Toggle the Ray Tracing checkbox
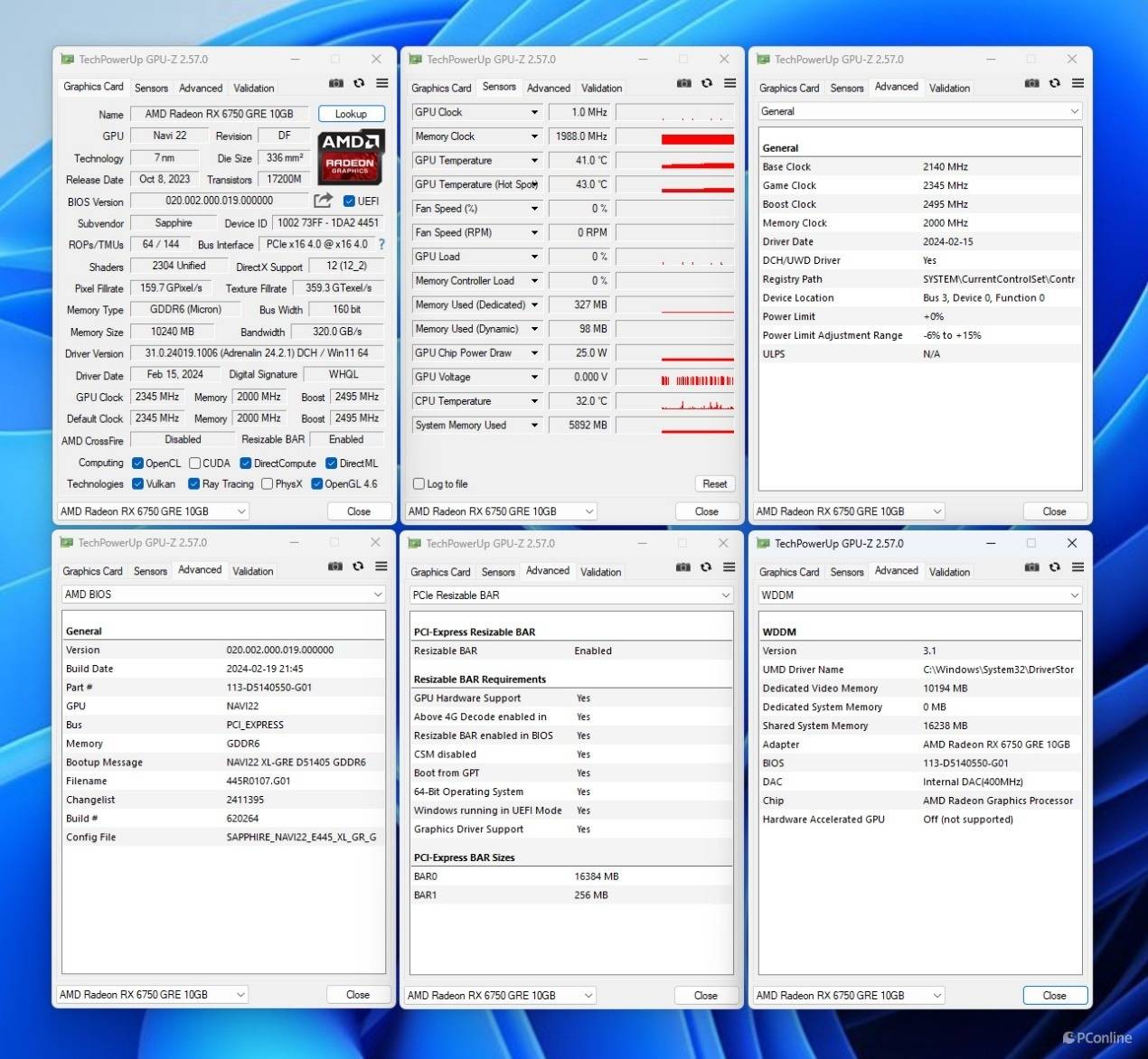1148x1059 pixels. click(x=193, y=483)
